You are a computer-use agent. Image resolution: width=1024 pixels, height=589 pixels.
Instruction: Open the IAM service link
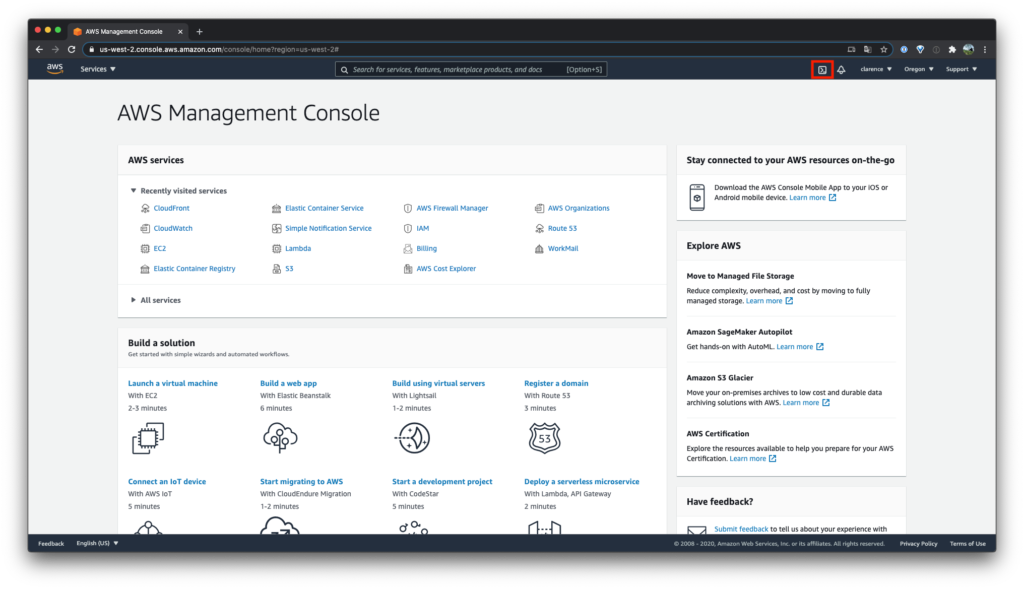click(423, 228)
